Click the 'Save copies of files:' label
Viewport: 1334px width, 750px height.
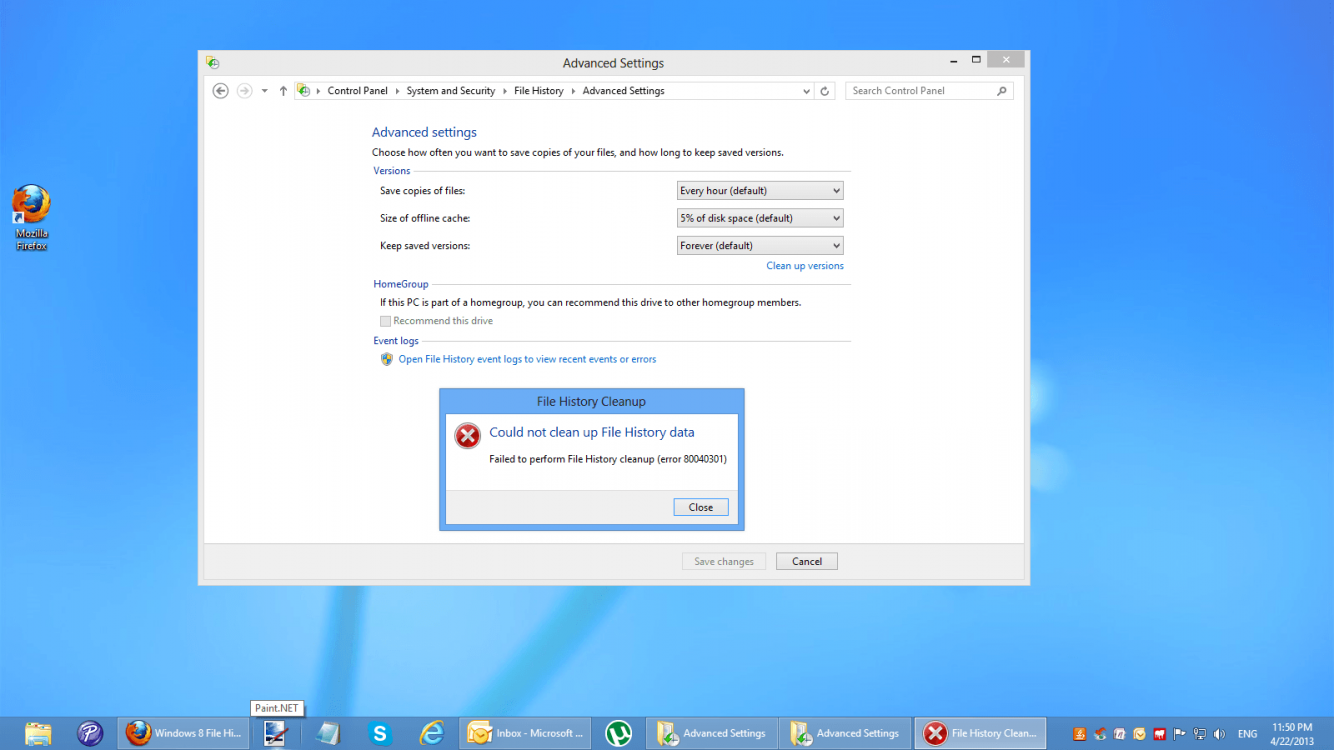[422, 191]
